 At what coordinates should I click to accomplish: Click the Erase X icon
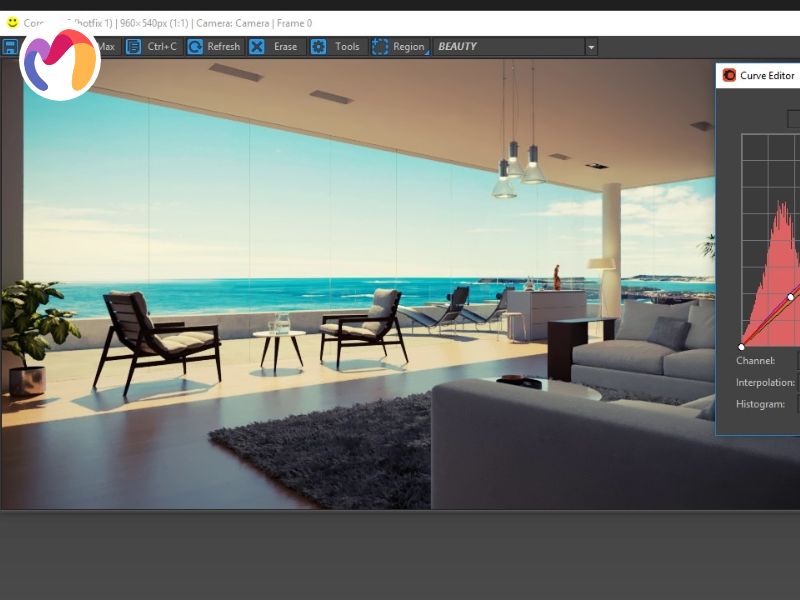click(x=257, y=47)
